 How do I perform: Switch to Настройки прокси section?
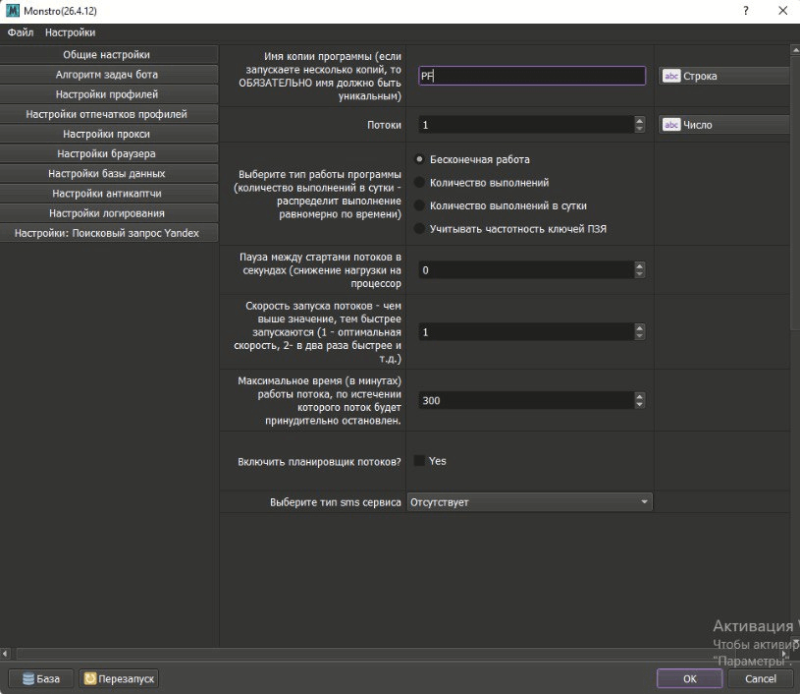(x=107, y=134)
